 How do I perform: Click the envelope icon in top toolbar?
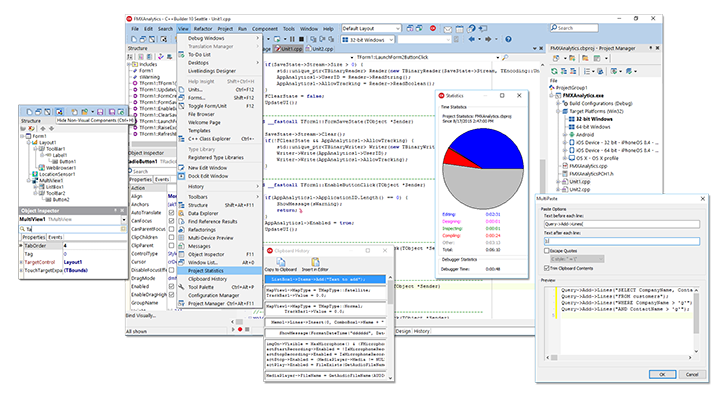click(x=448, y=29)
